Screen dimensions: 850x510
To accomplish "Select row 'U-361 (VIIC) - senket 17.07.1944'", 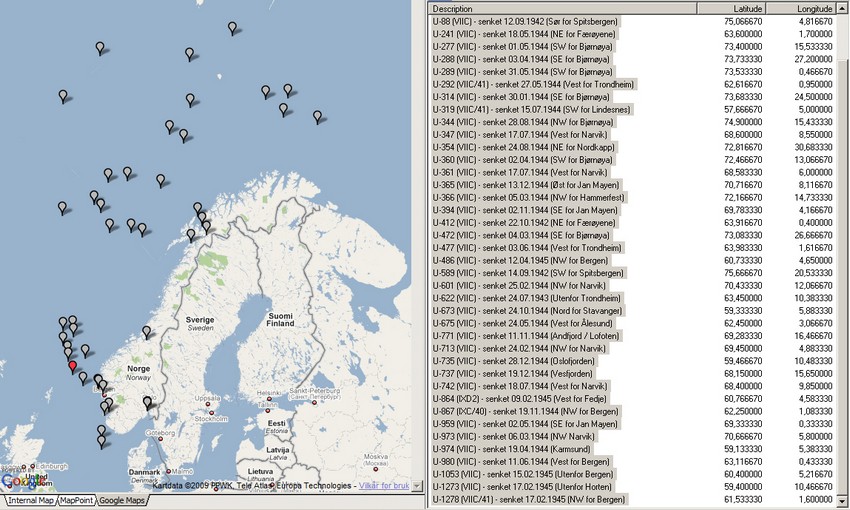I will point(633,172).
